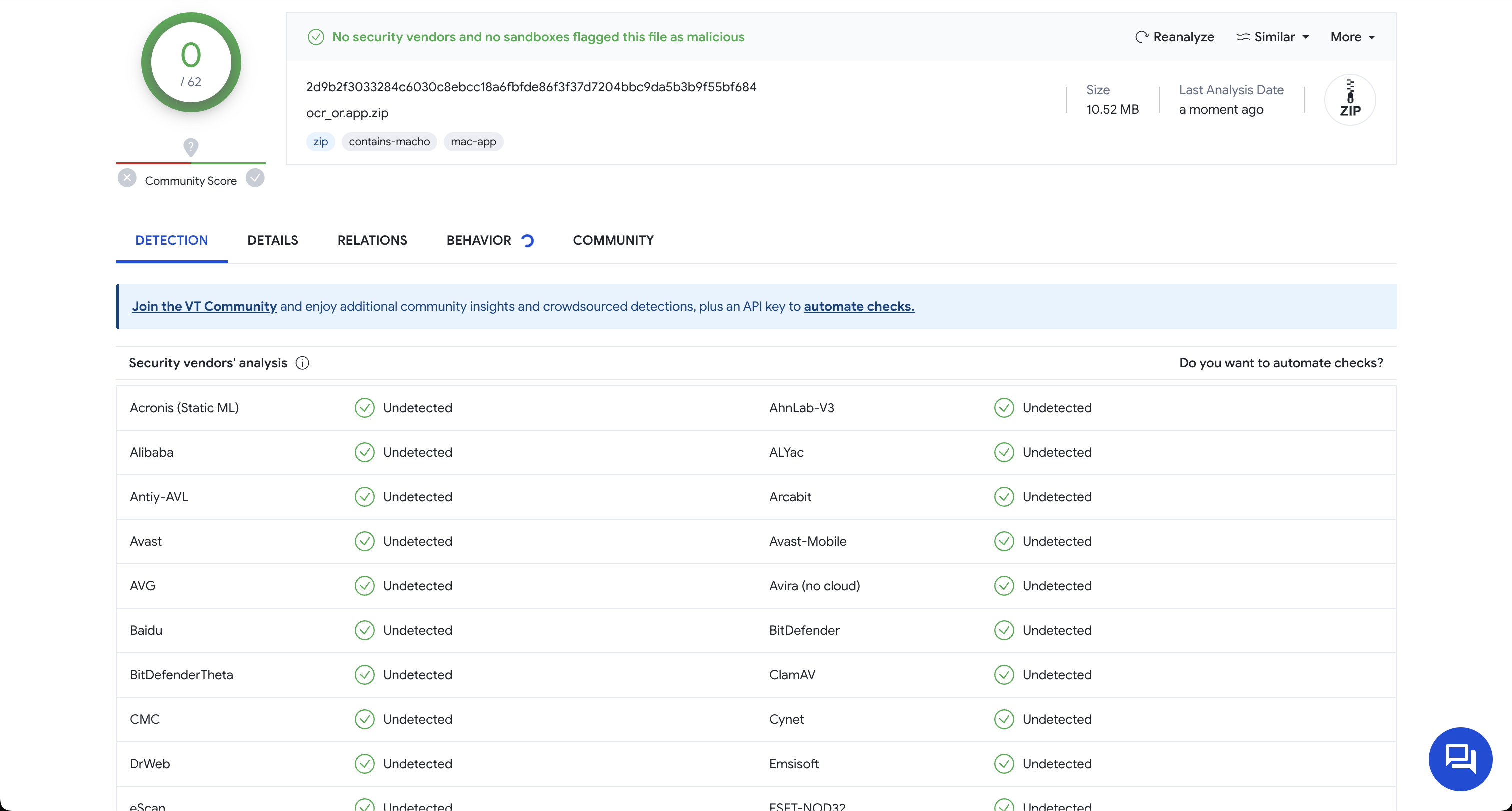Open the RELATIONS tab
The height and width of the screenshot is (811, 1512).
coord(372,240)
